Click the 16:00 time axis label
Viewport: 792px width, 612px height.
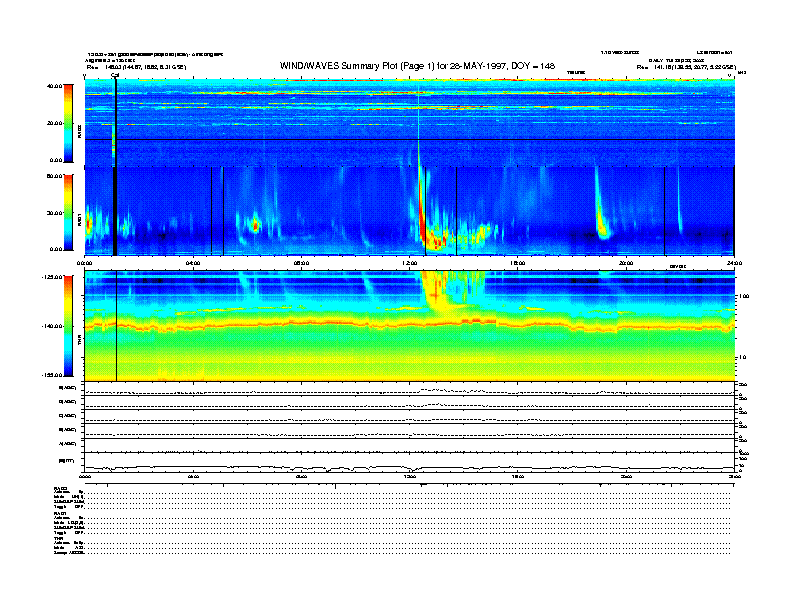click(518, 263)
